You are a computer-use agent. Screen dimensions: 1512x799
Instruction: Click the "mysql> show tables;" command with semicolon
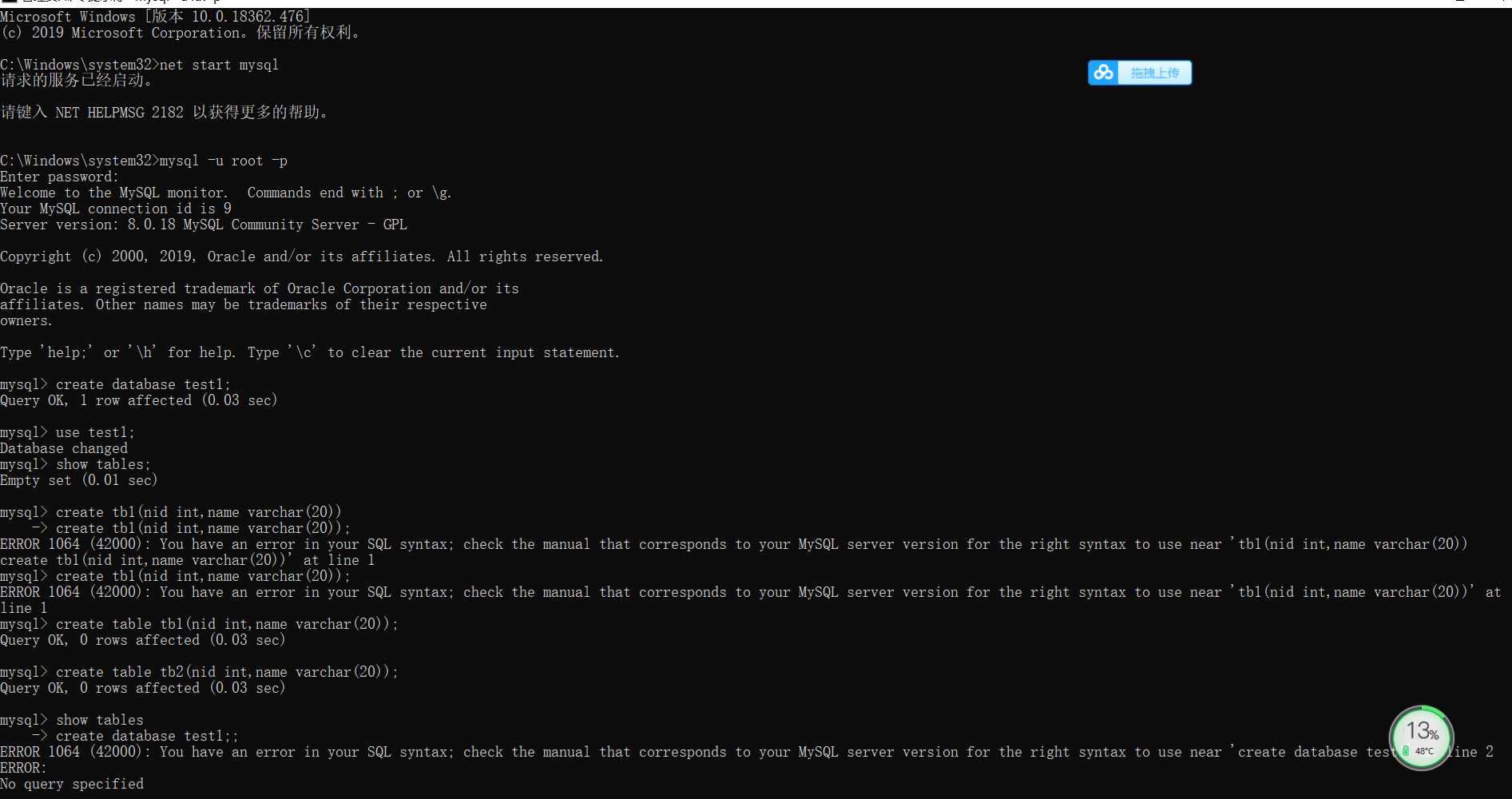tap(76, 464)
